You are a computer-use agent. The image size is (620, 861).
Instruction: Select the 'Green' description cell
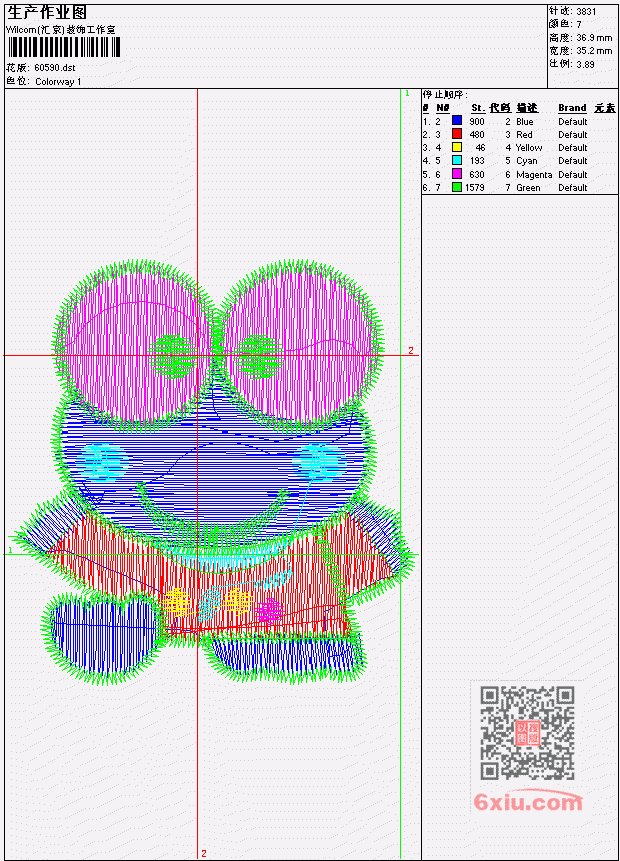[x=528, y=188]
